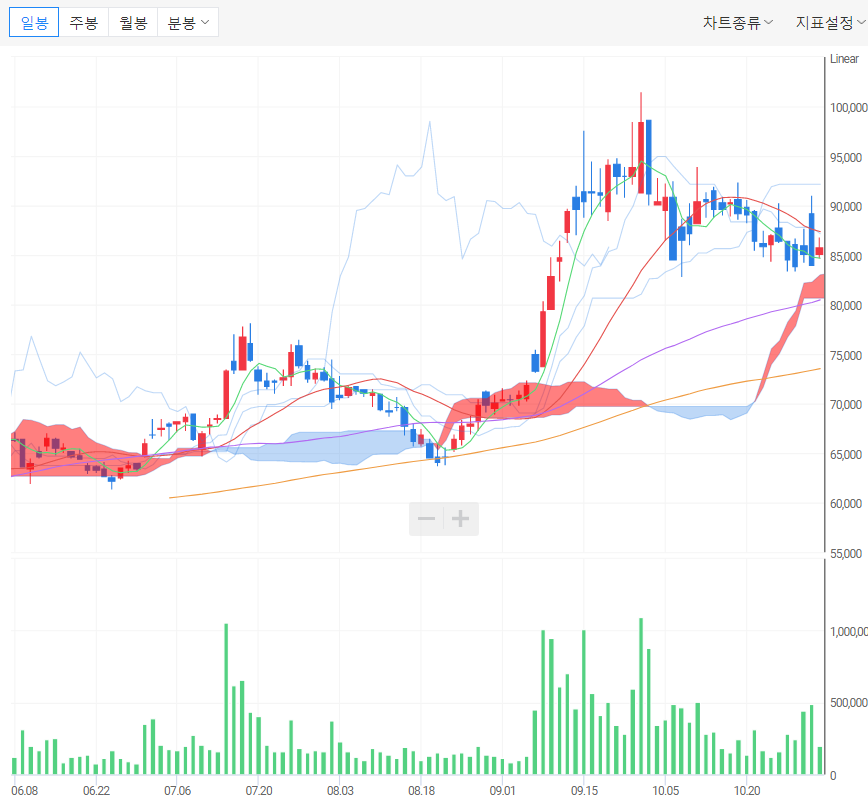Click the 06.22 date label
The width and height of the screenshot is (868, 800).
[x=96, y=790]
